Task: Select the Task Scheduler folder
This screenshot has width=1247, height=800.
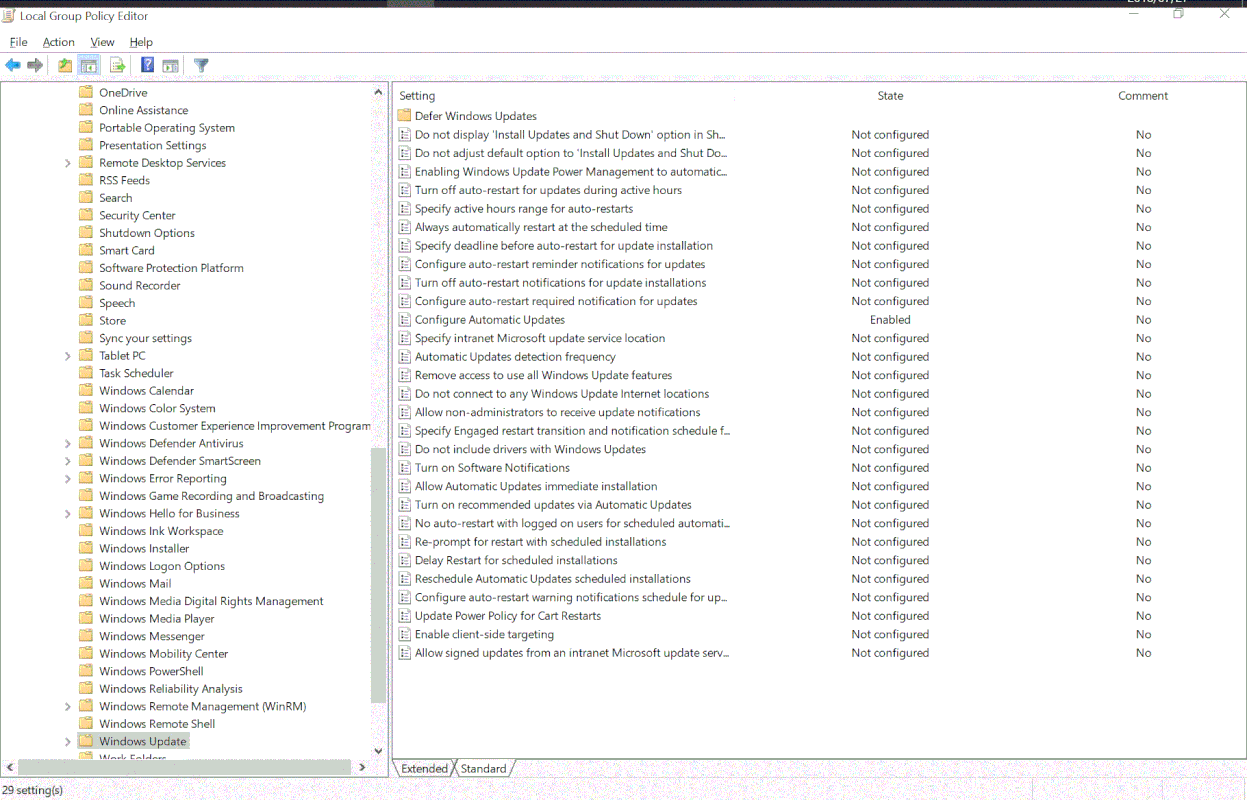Action: [136, 374]
